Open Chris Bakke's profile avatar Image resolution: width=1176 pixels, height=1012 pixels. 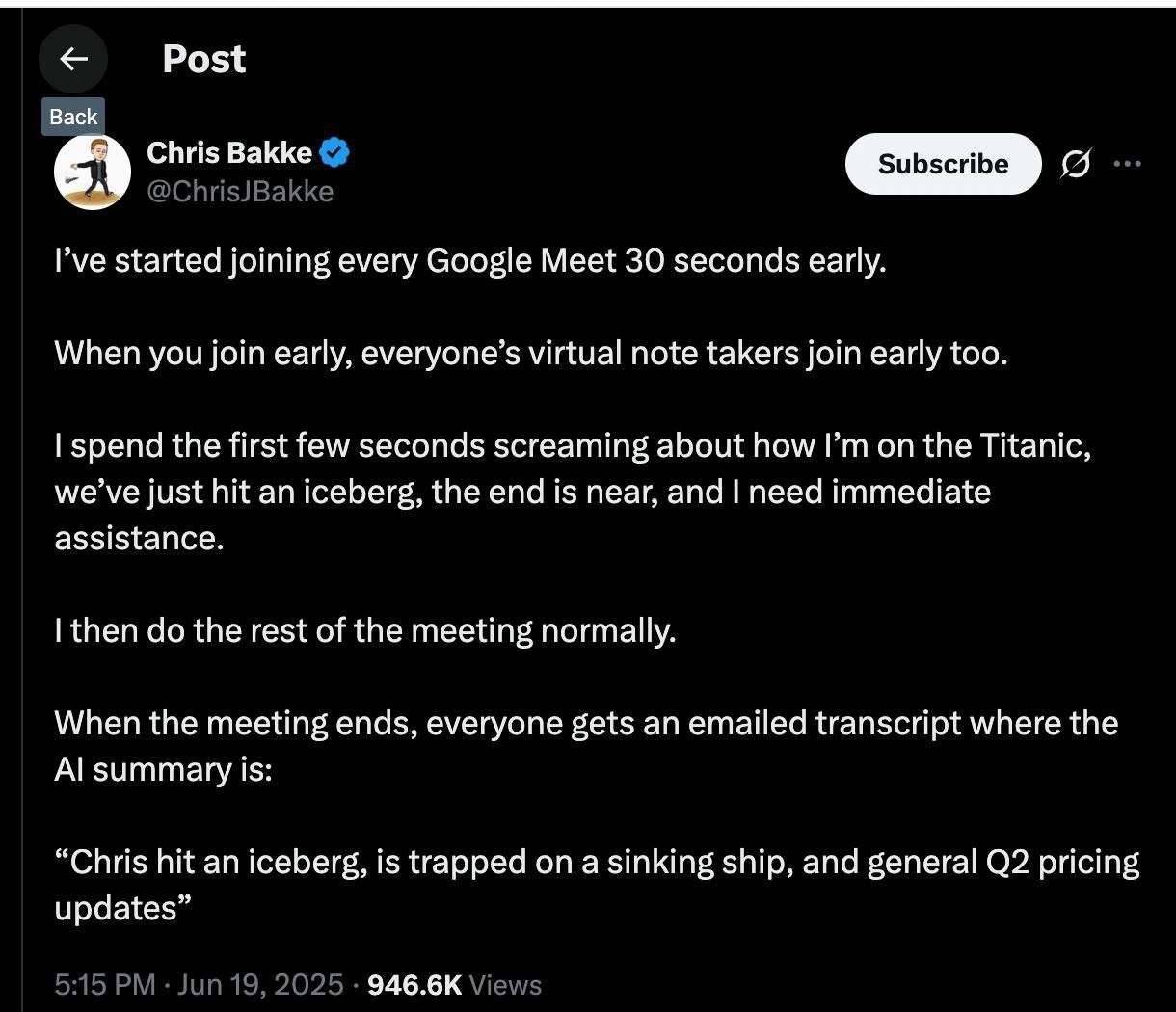[93, 172]
